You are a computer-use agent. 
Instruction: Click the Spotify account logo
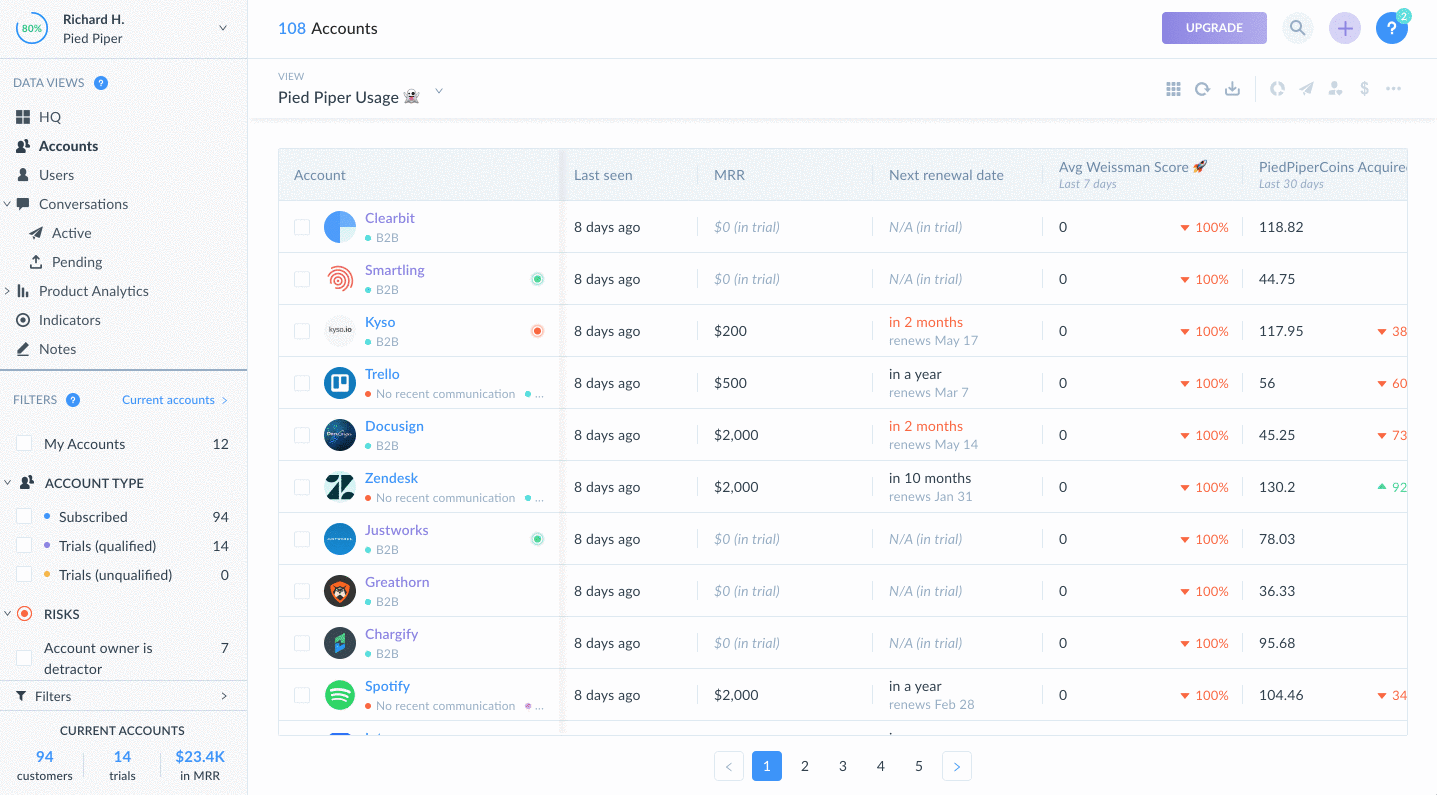(340, 695)
